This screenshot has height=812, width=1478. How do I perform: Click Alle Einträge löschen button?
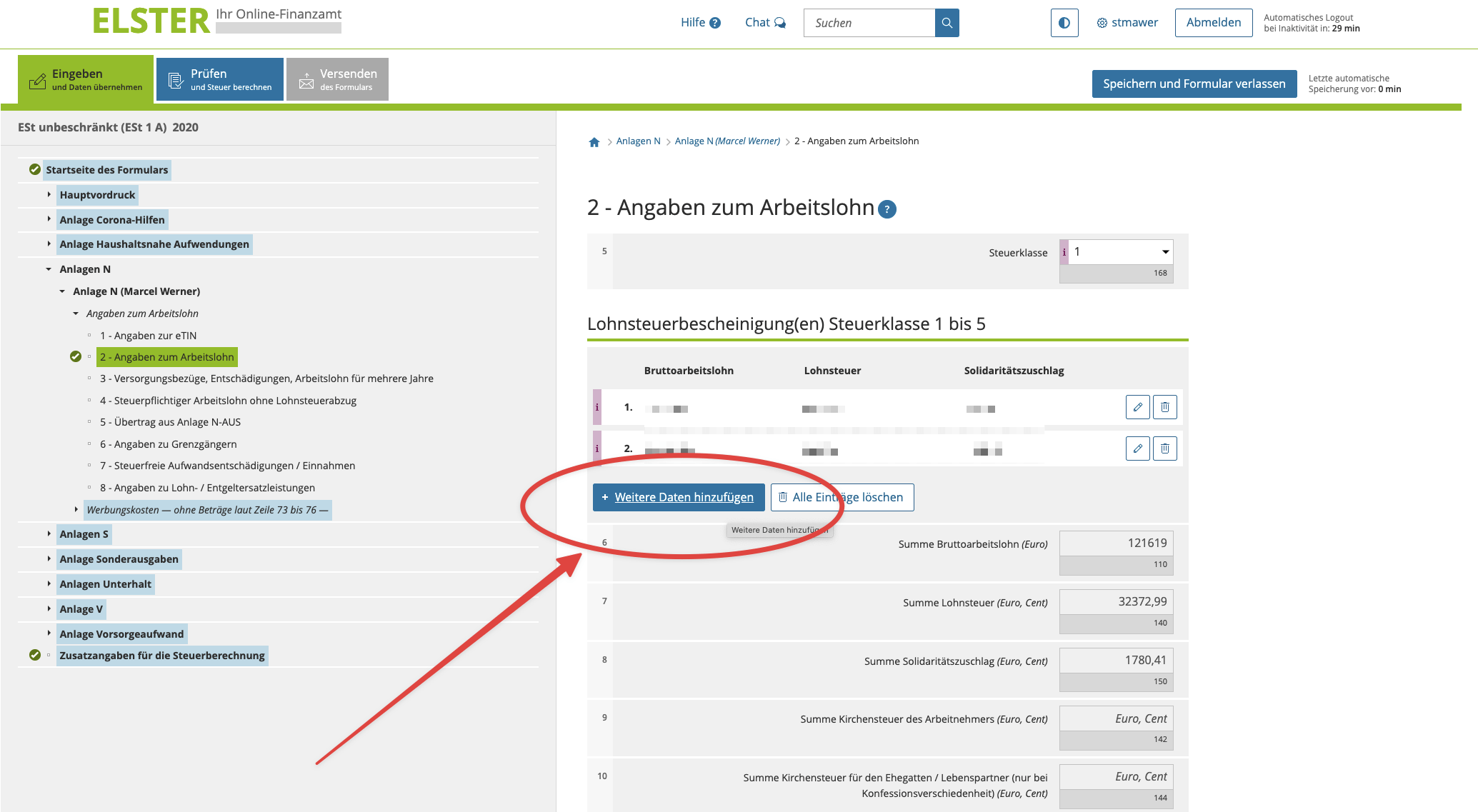tap(842, 497)
